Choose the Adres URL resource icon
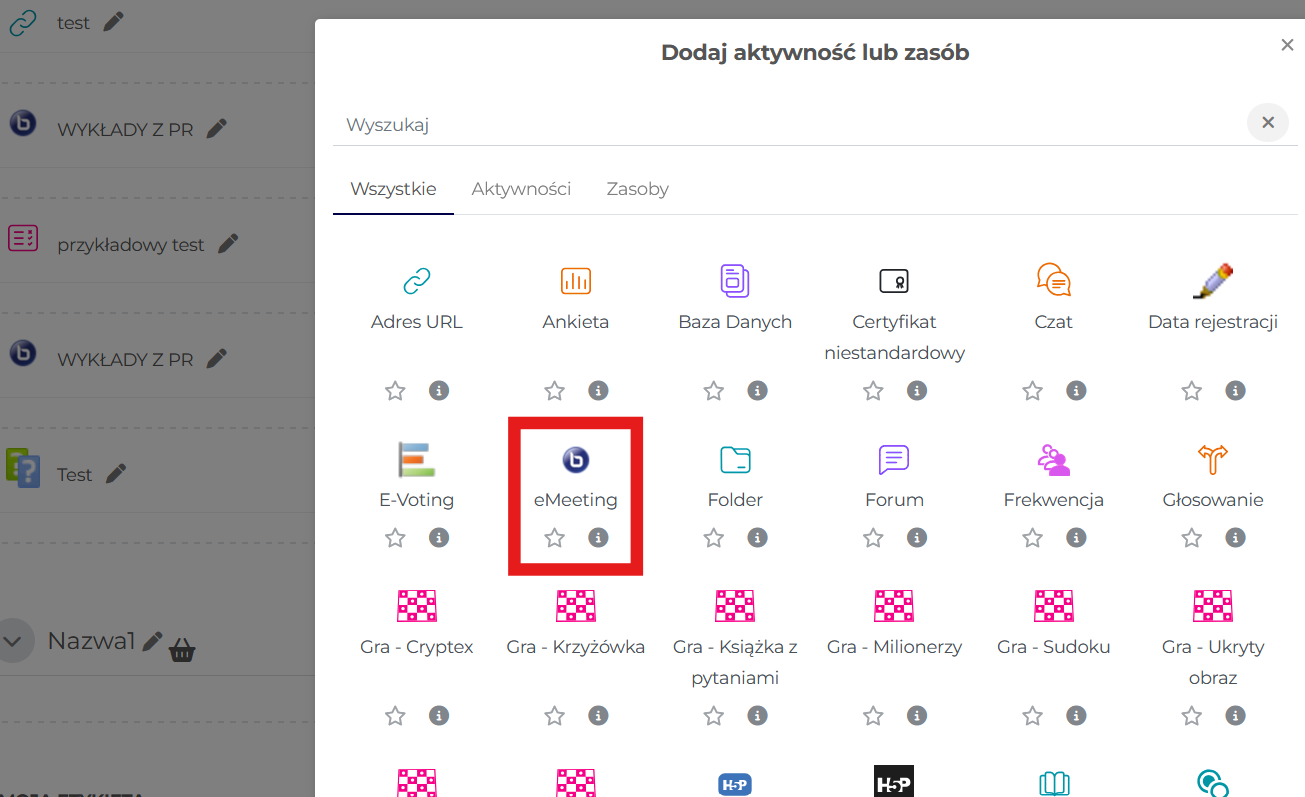Screen dimensions: 1305x797 tap(416, 281)
